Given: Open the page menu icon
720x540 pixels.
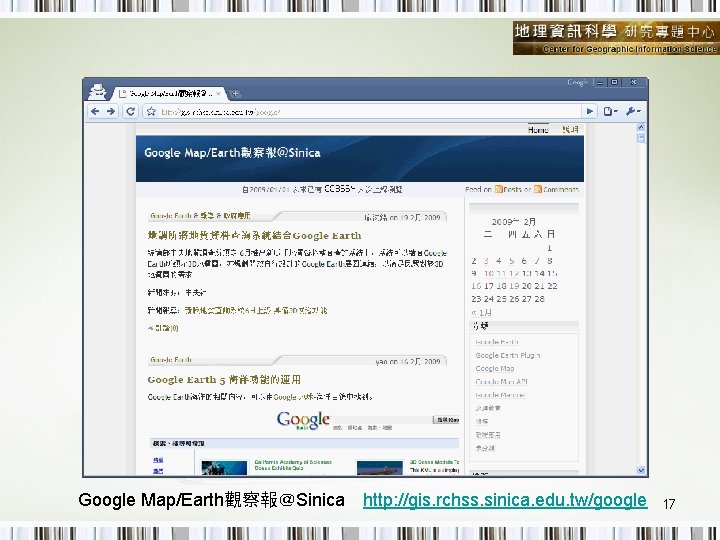Looking at the screenshot, I should 610,111.
